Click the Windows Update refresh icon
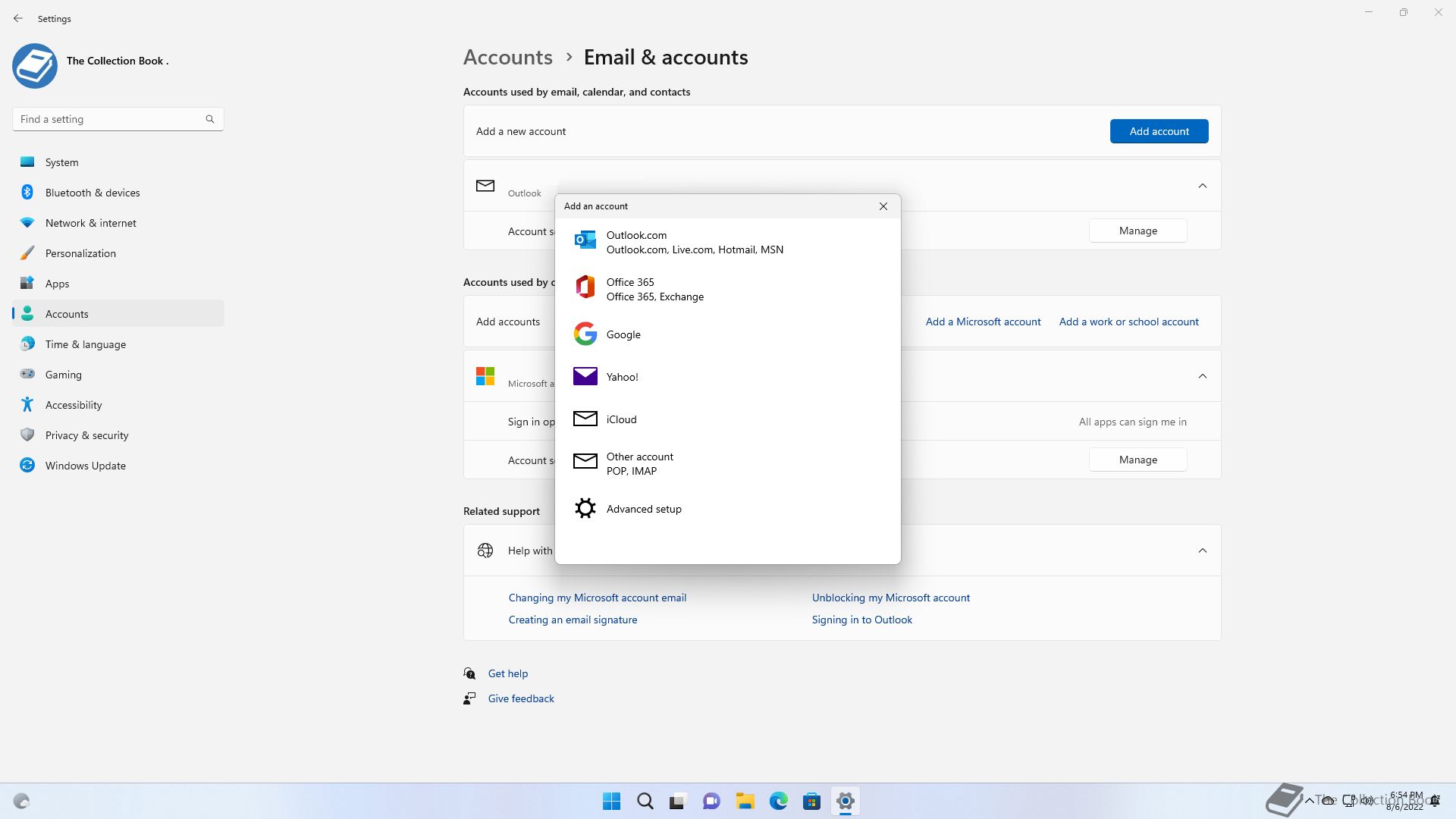Viewport: 1456px width, 819px height. click(x=27, y=465)
